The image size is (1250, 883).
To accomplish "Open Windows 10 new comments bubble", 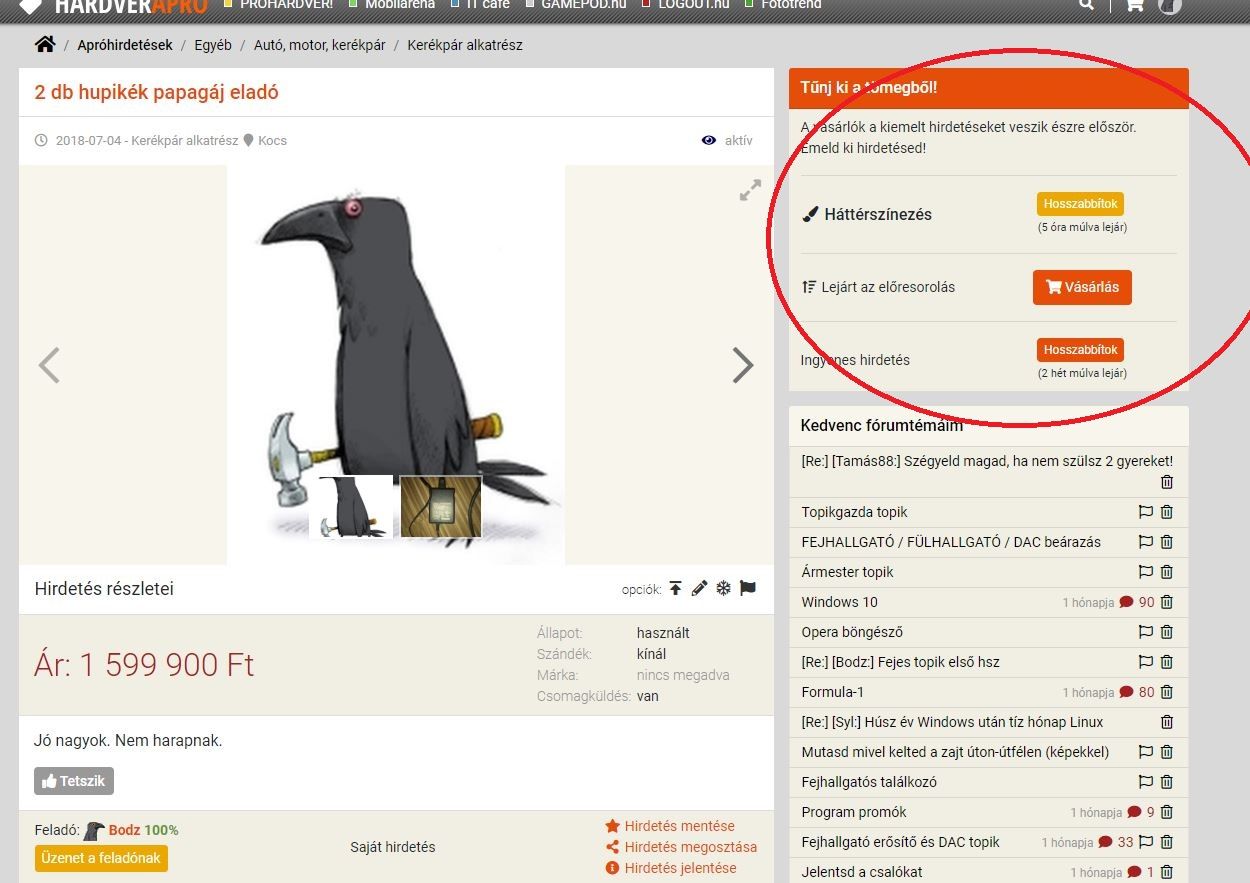I will point(1127,602).
